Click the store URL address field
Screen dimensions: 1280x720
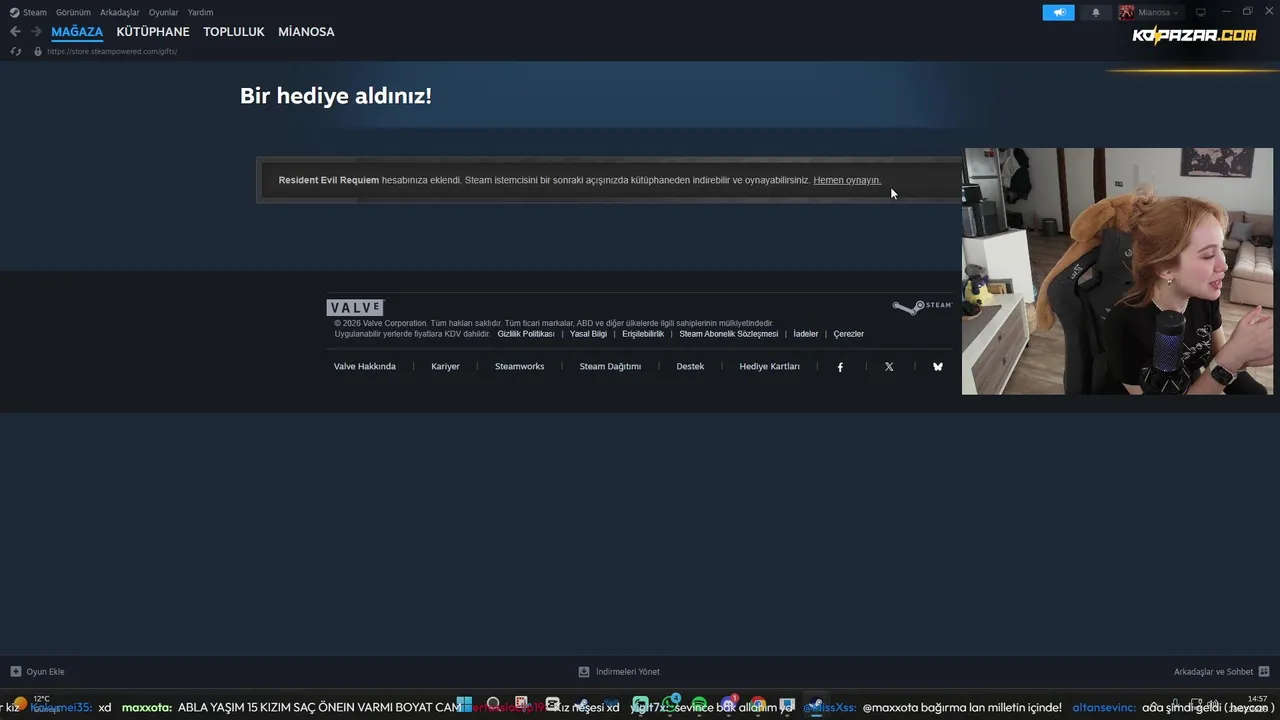(x=112, y=51)
